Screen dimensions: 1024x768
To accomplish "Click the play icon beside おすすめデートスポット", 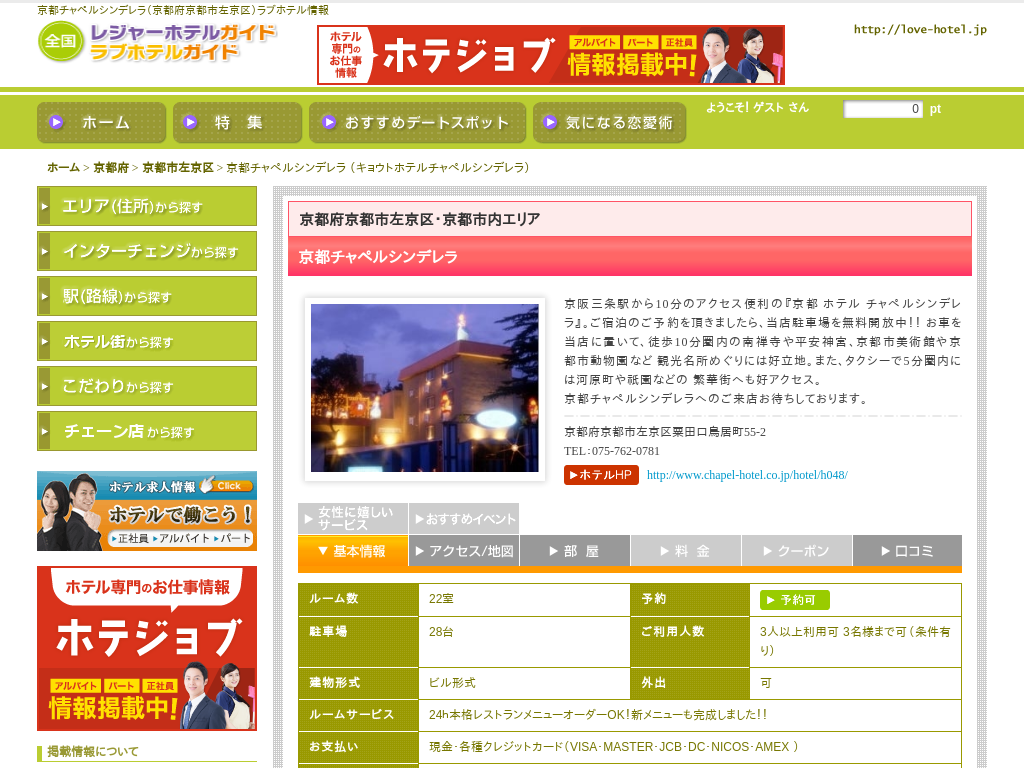I will 329,122.
